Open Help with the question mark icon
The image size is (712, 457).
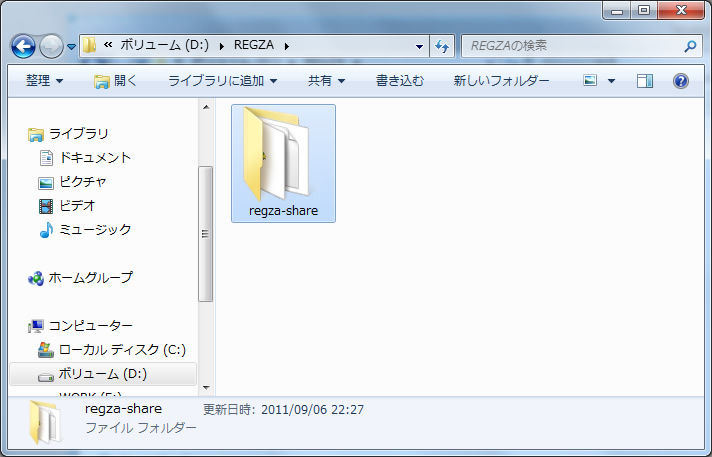click(681, 81)
